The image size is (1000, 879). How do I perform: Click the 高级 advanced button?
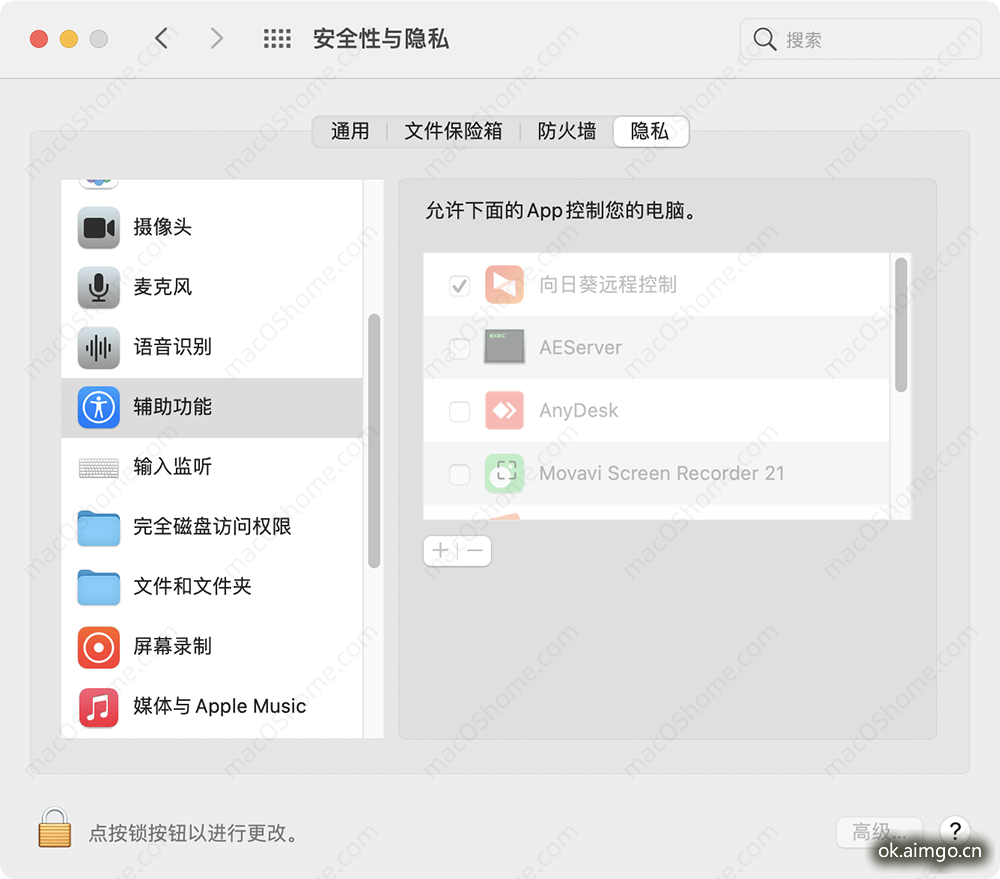coord(879,832)
